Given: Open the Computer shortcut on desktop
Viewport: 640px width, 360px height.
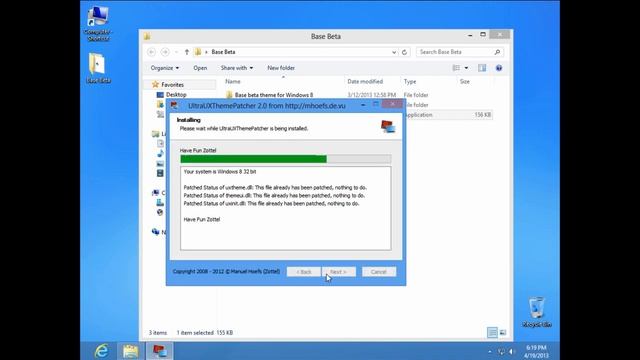Looking at the screenshot, I should [x=98, y=24].
